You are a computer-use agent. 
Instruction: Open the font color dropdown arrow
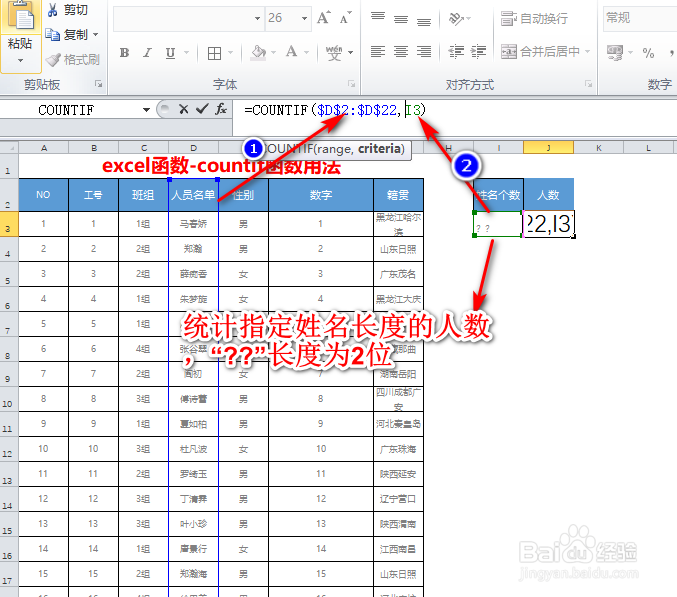pos(307,53)
